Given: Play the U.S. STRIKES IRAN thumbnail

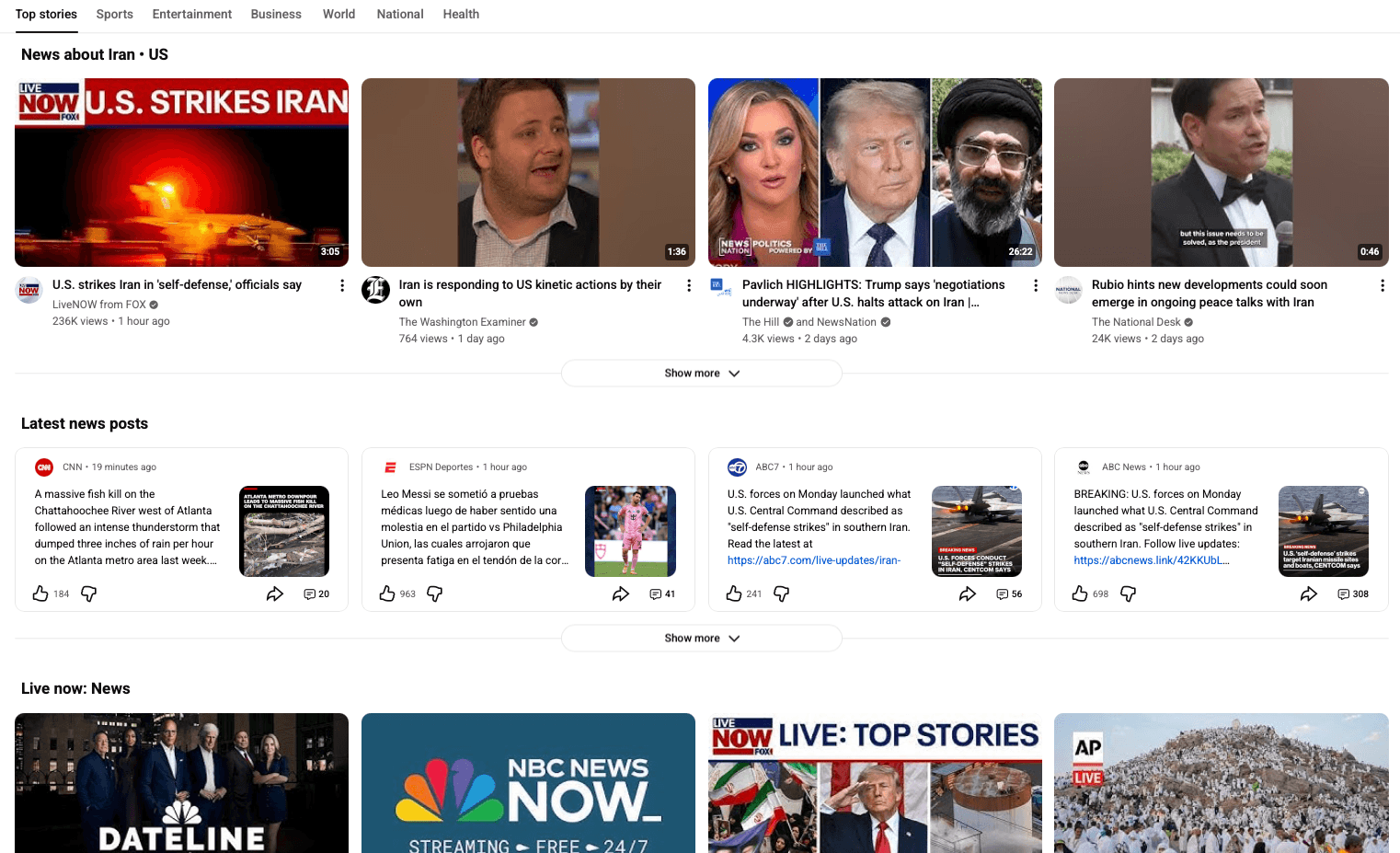Looking at the screenshot, I should pos(181,172).
